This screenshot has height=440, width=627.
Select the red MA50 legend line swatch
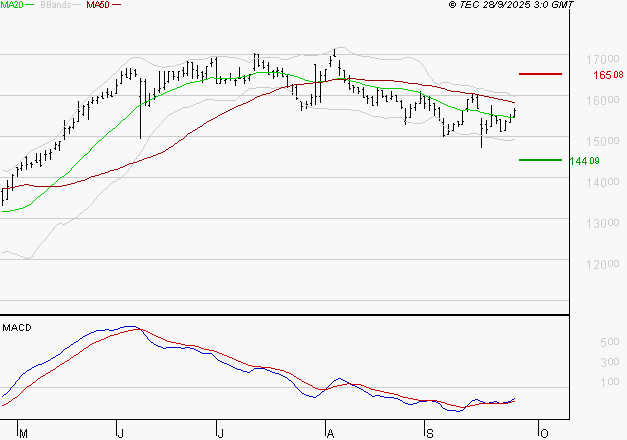[x=116, y=5]
